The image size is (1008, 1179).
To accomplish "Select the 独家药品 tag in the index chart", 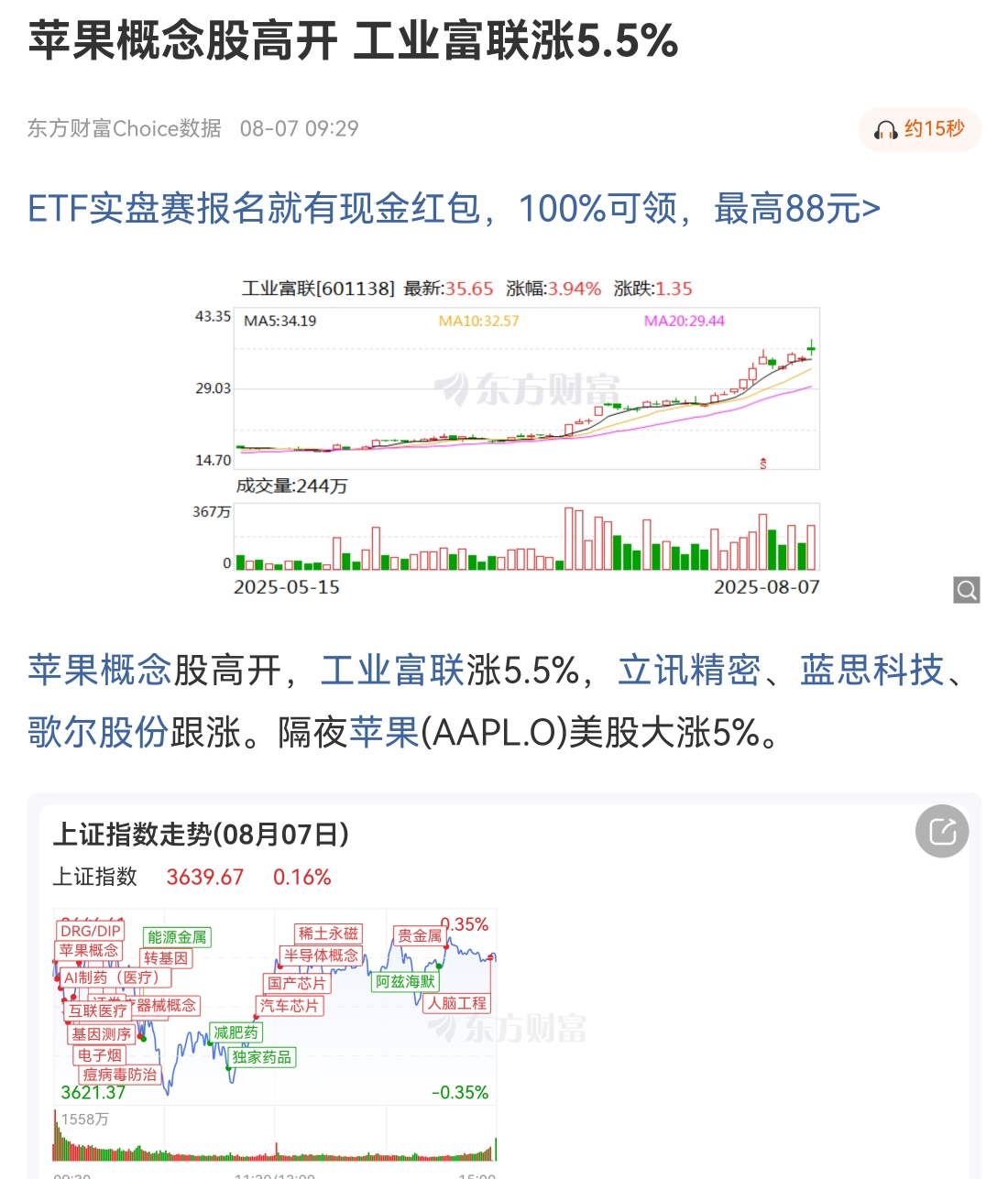I will [x=262, y=1057].
